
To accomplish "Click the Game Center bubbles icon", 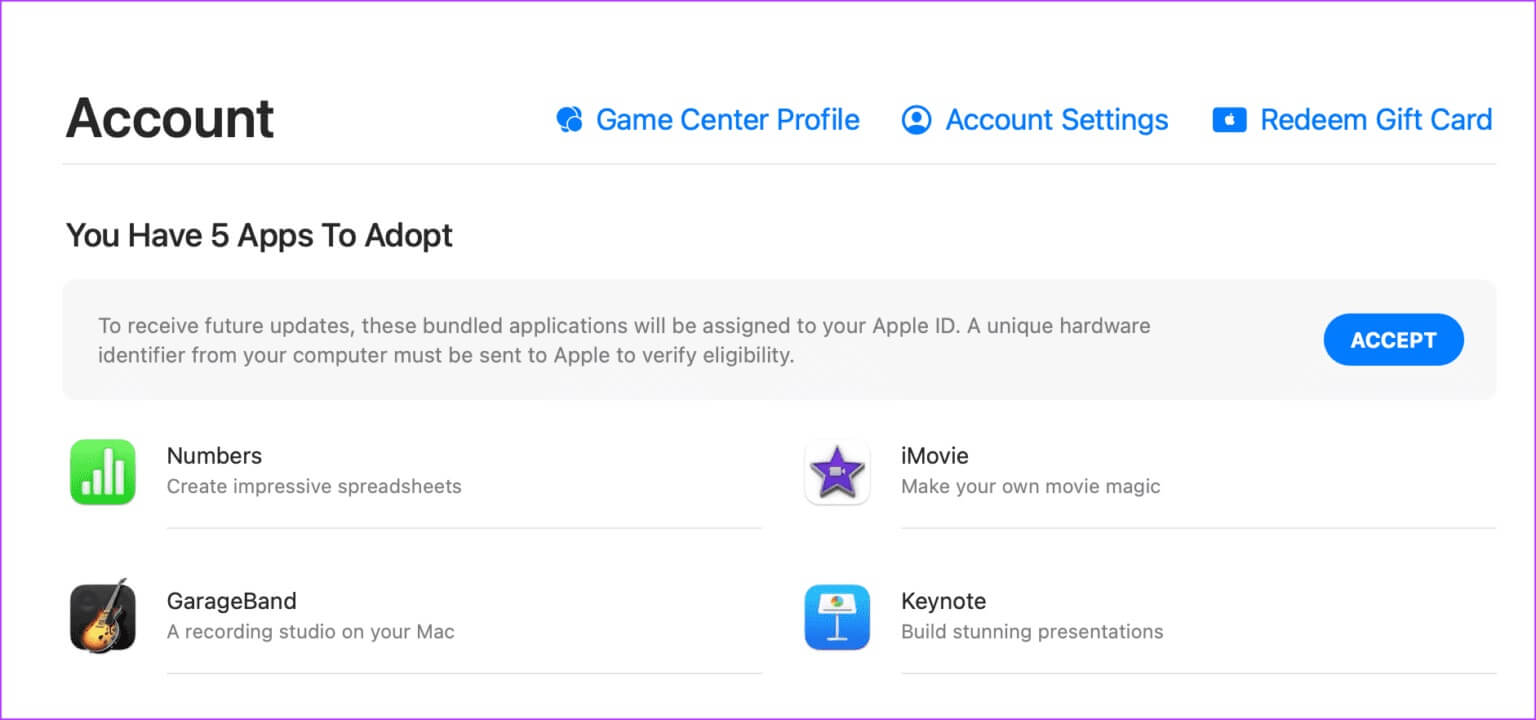I will pyautogui.click(x=569, y=120).
